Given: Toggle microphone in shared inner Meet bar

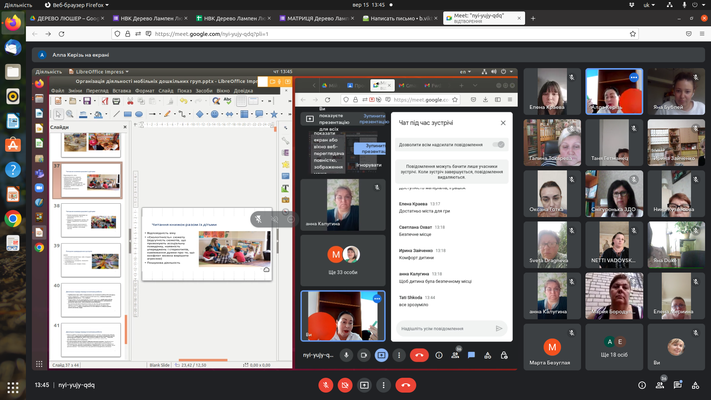Looking at the screenshot, I should (346, 355).
